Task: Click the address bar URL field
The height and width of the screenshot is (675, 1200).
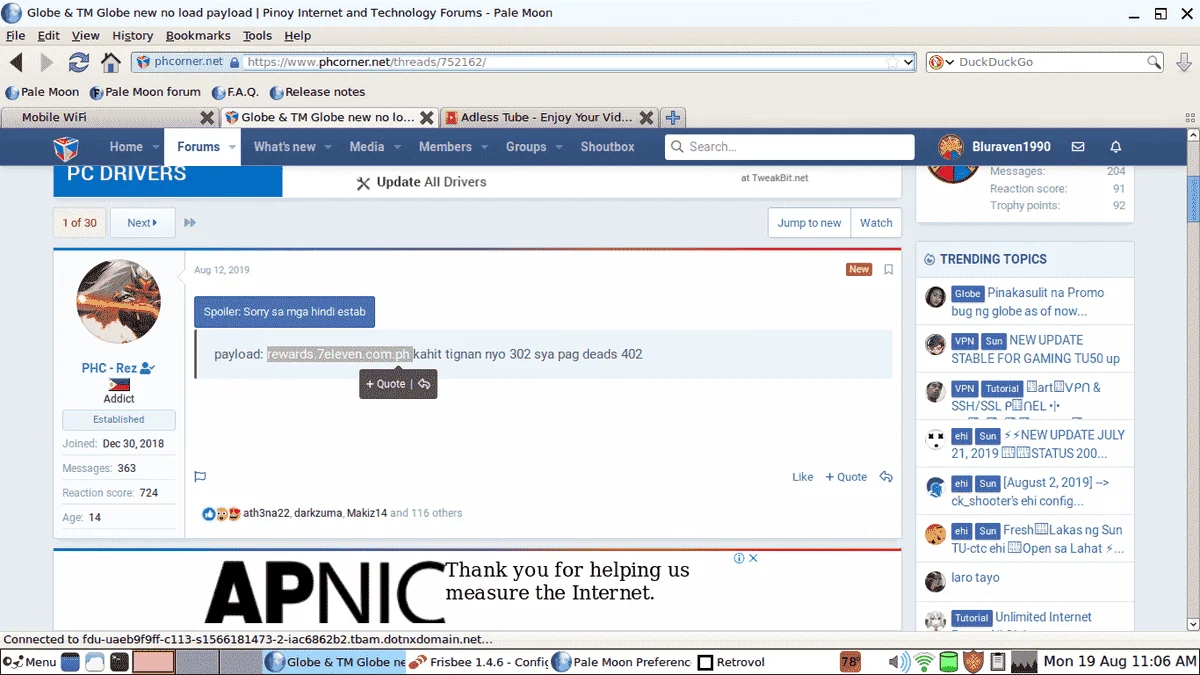Action: (564, 62)
